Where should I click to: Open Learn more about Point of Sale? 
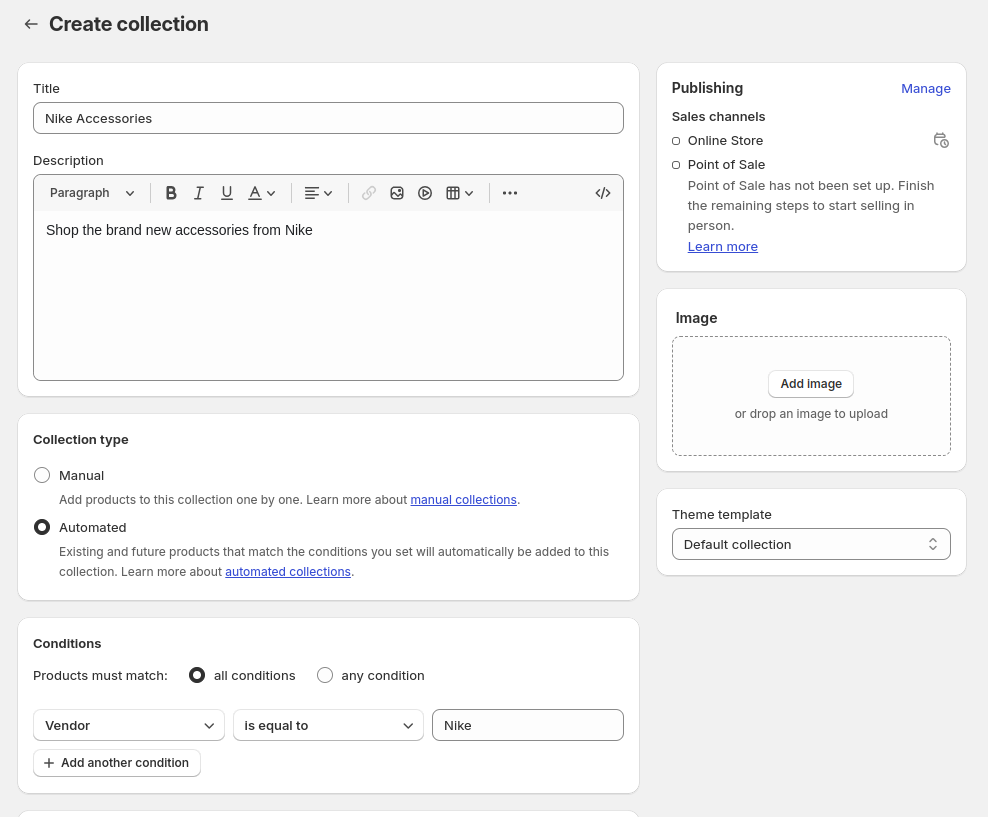pos(723,247)
